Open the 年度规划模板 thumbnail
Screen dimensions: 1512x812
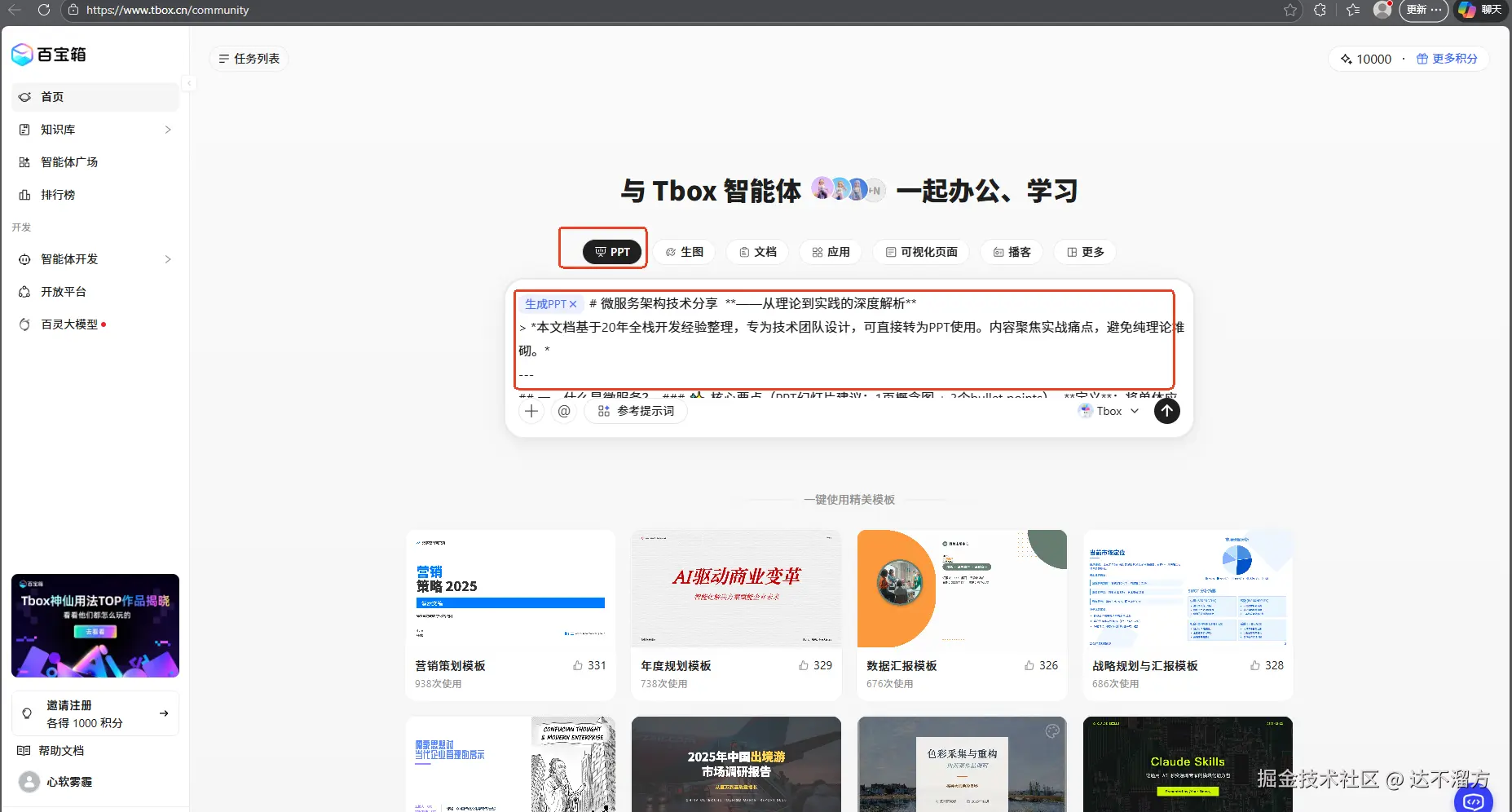click(x=736, y=589)
